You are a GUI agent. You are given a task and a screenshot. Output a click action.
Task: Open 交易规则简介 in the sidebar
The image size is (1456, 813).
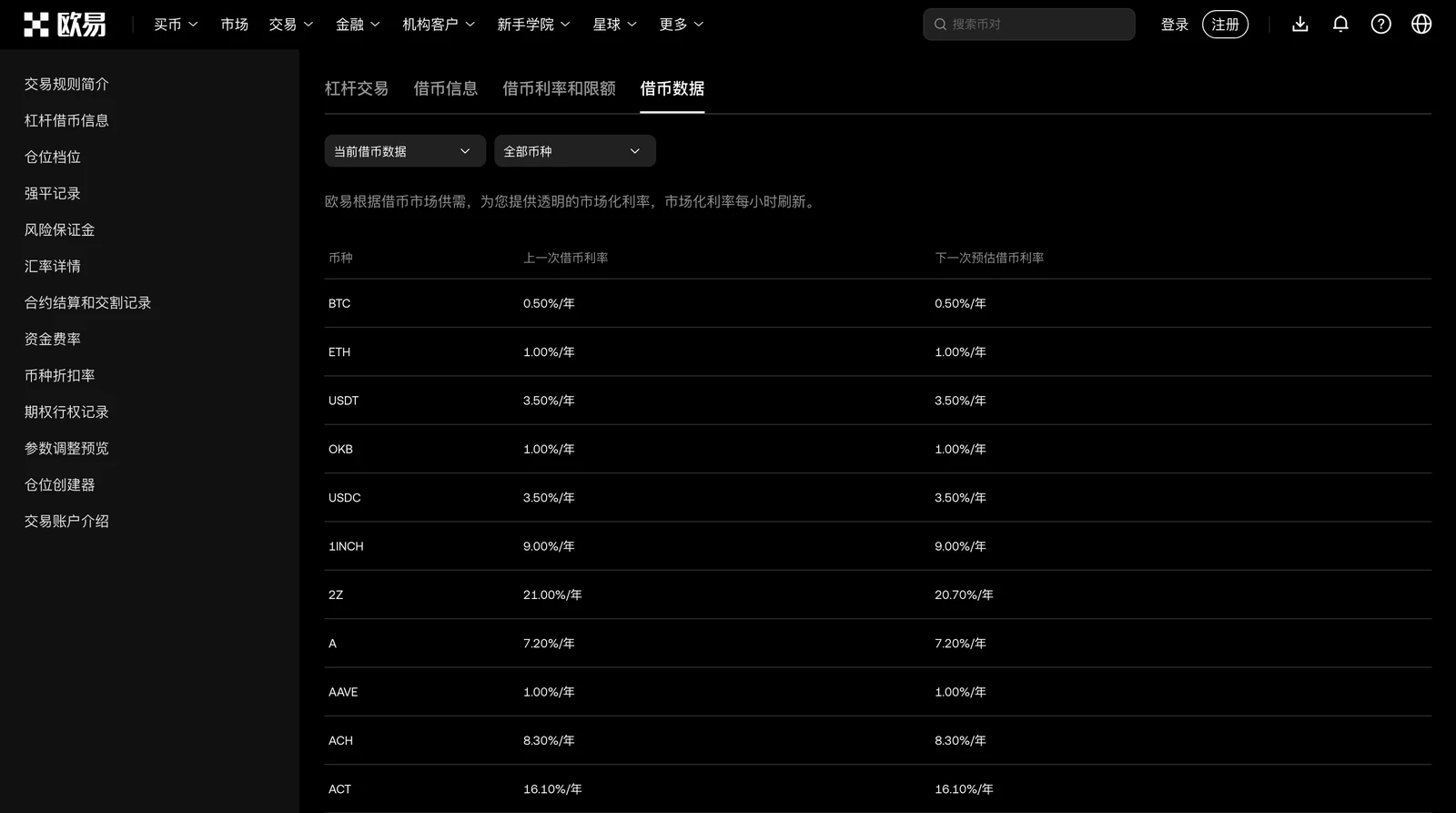point(66,84)
